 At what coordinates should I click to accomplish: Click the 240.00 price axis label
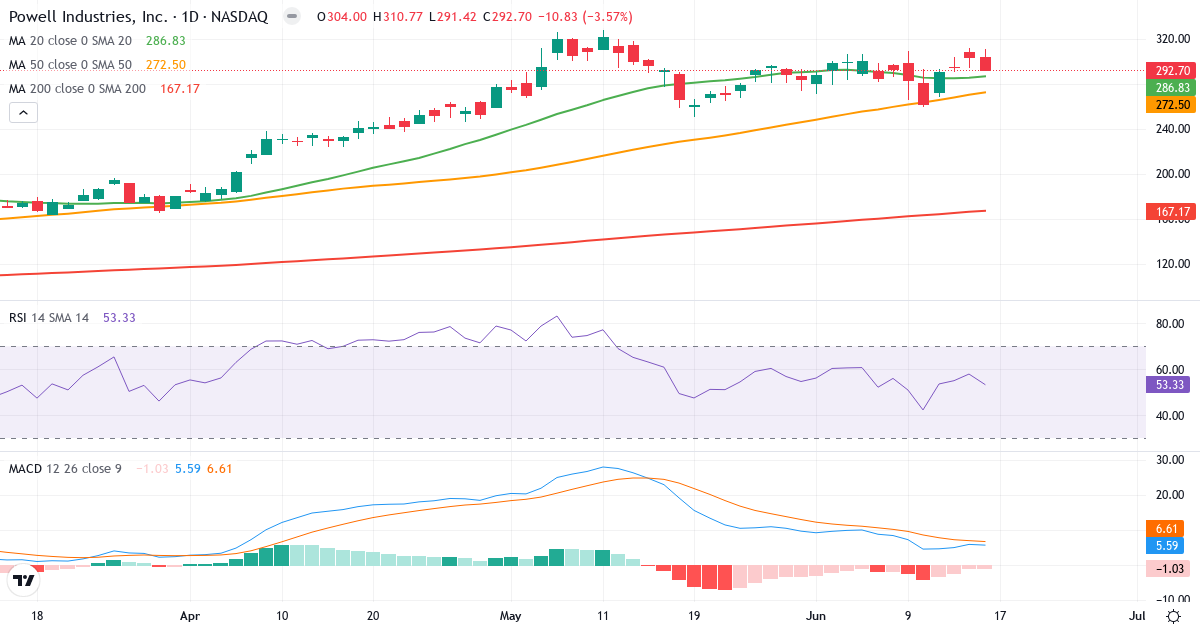pos(1171,129)
